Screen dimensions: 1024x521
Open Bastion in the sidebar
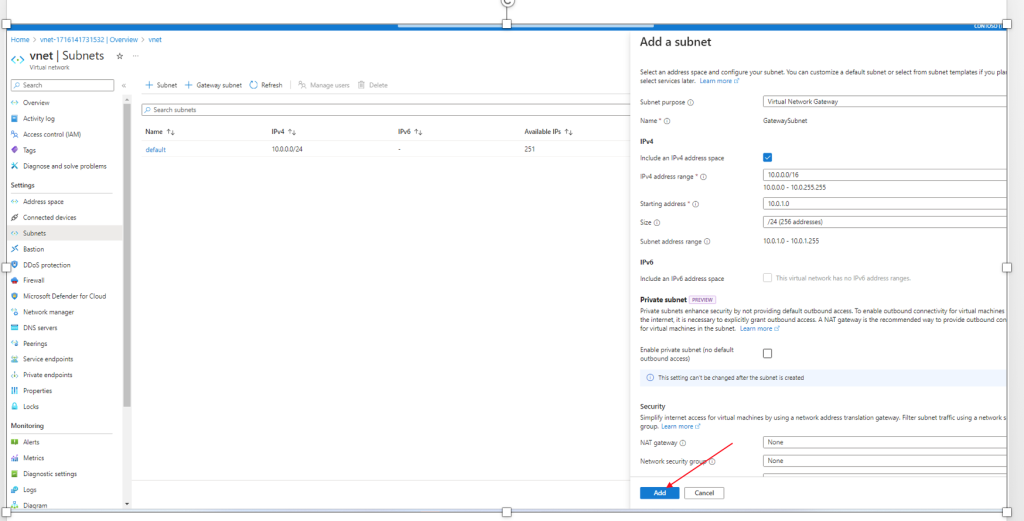(x=33, y=249)
